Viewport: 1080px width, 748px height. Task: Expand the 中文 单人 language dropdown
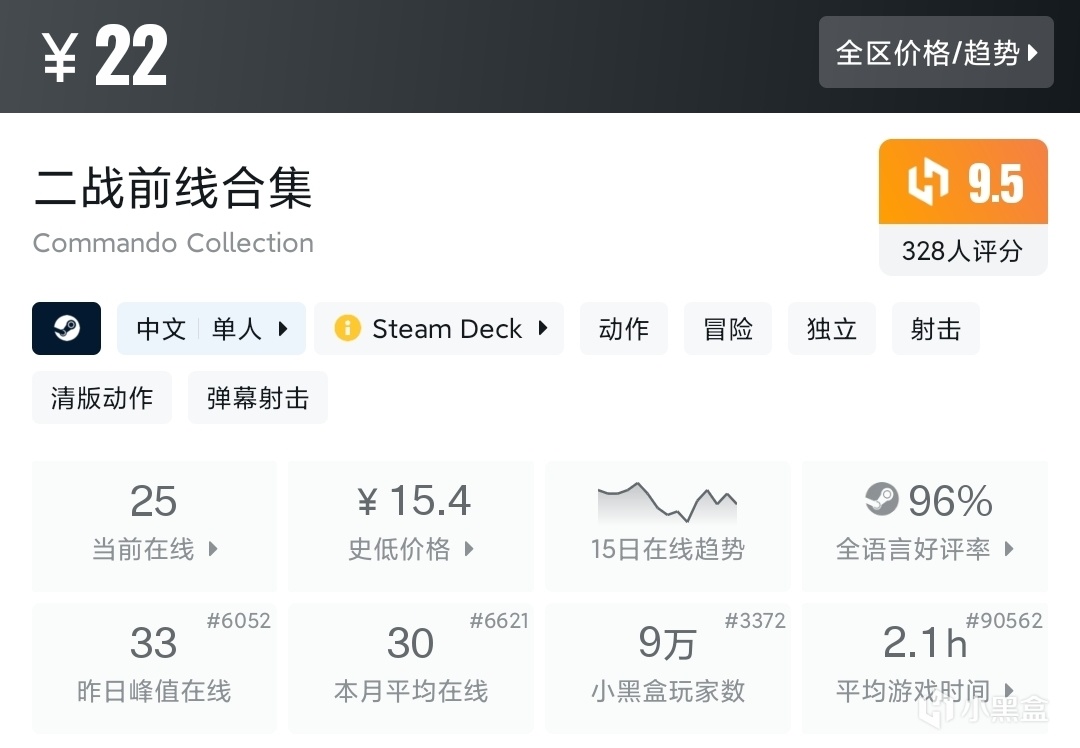pyautogui.click(x=283, y=329)
